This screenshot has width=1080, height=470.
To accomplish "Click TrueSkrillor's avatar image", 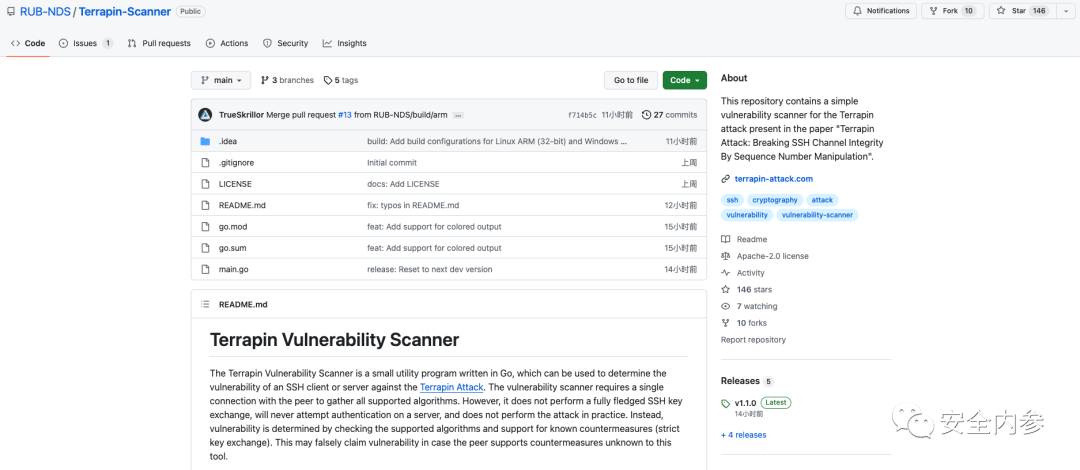I will coord(205,115).
